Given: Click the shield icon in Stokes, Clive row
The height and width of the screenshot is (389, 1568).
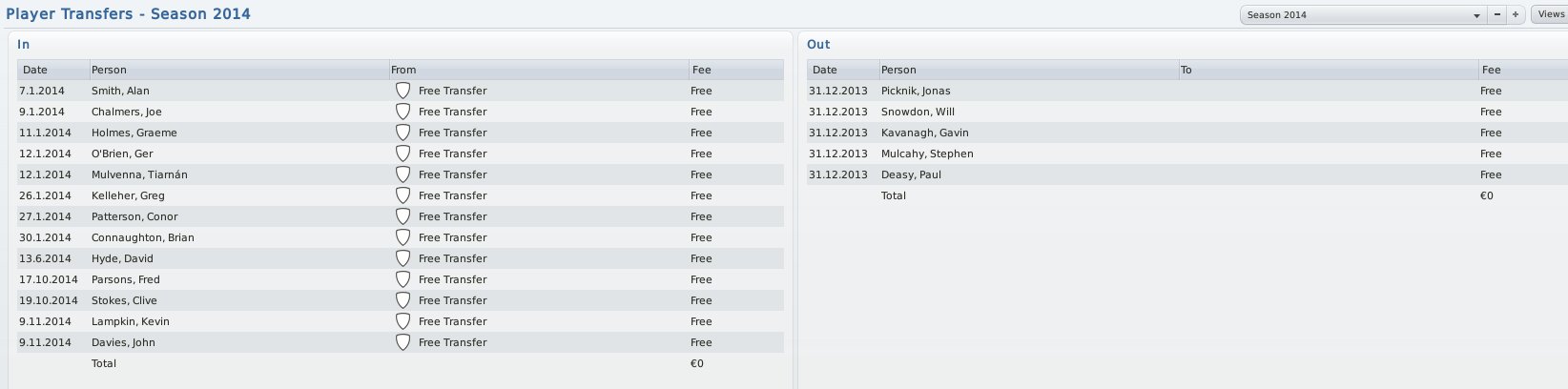Looking at the screenshot, I should [x=402, y=300].
